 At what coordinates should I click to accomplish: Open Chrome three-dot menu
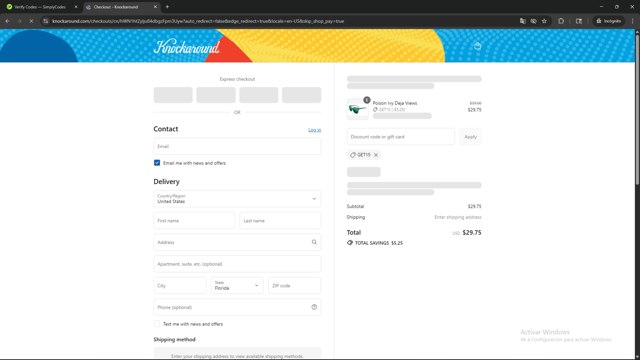pyautogui.click(x=632, y=21)
